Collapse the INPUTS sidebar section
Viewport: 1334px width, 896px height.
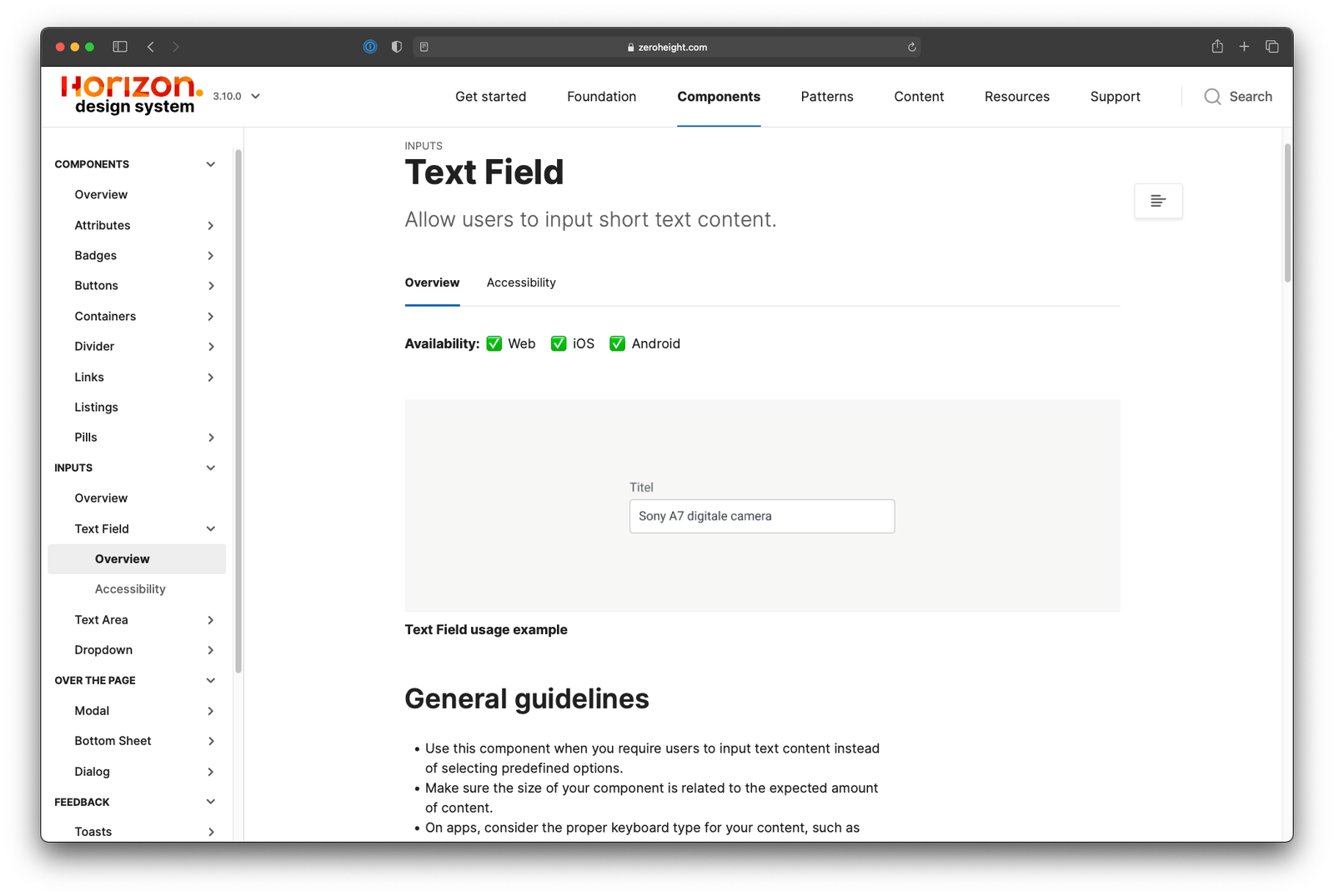tap(211, 468)
